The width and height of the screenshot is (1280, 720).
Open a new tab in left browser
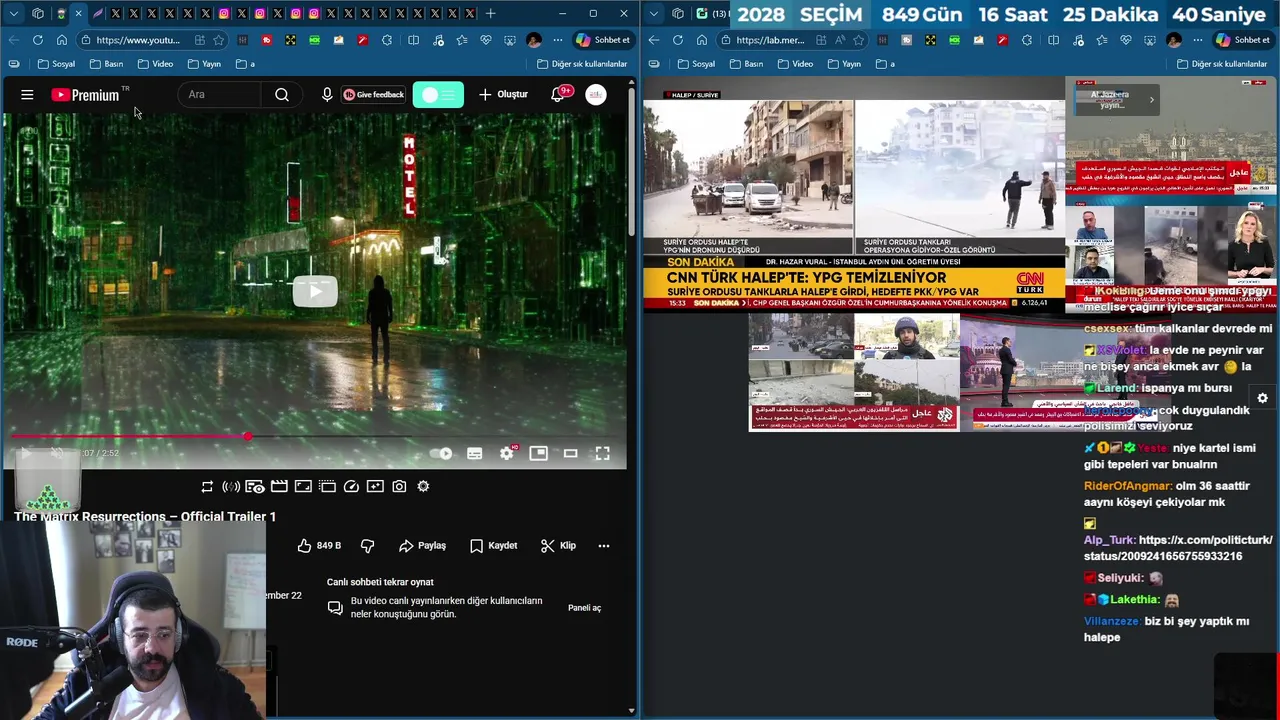(x=490, y=13)
